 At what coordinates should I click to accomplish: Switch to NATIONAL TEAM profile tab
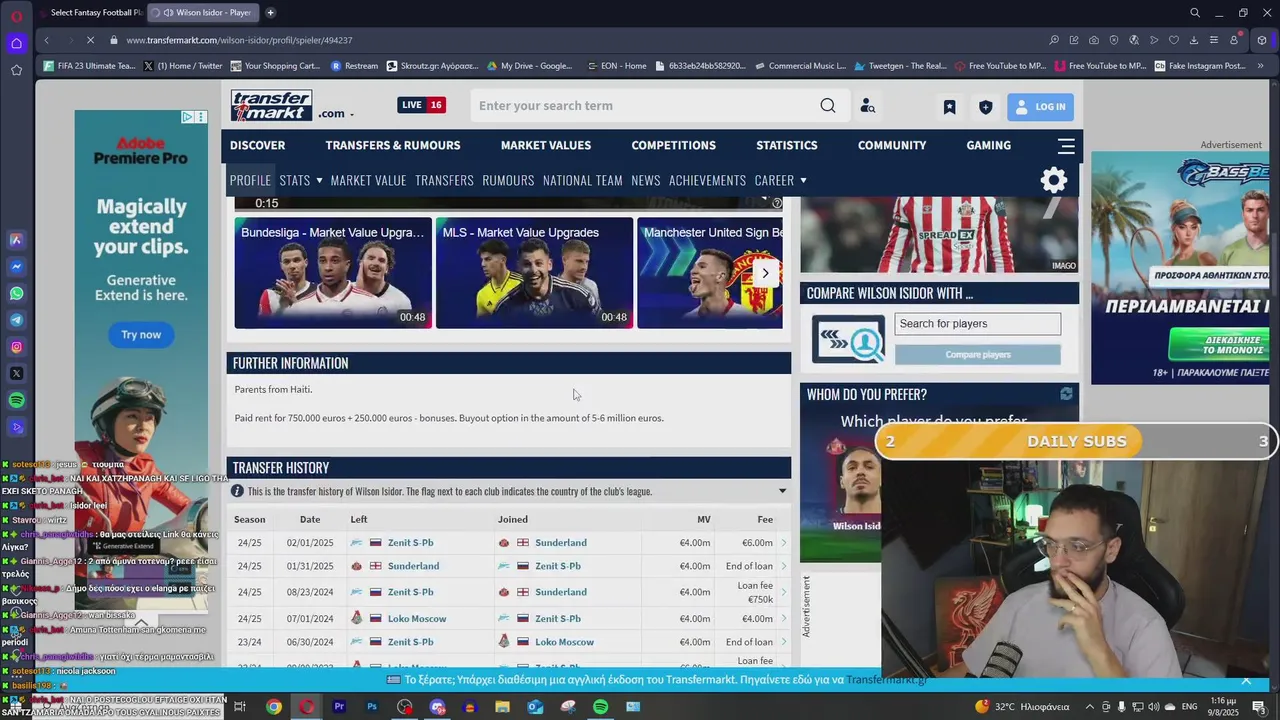click(583, 180)
